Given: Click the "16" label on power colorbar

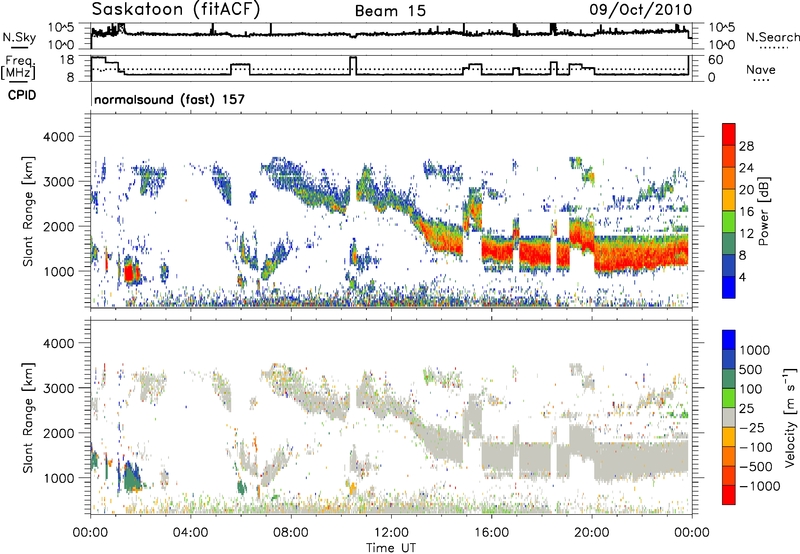Looking at the screenshot, I should pos(746,212).
